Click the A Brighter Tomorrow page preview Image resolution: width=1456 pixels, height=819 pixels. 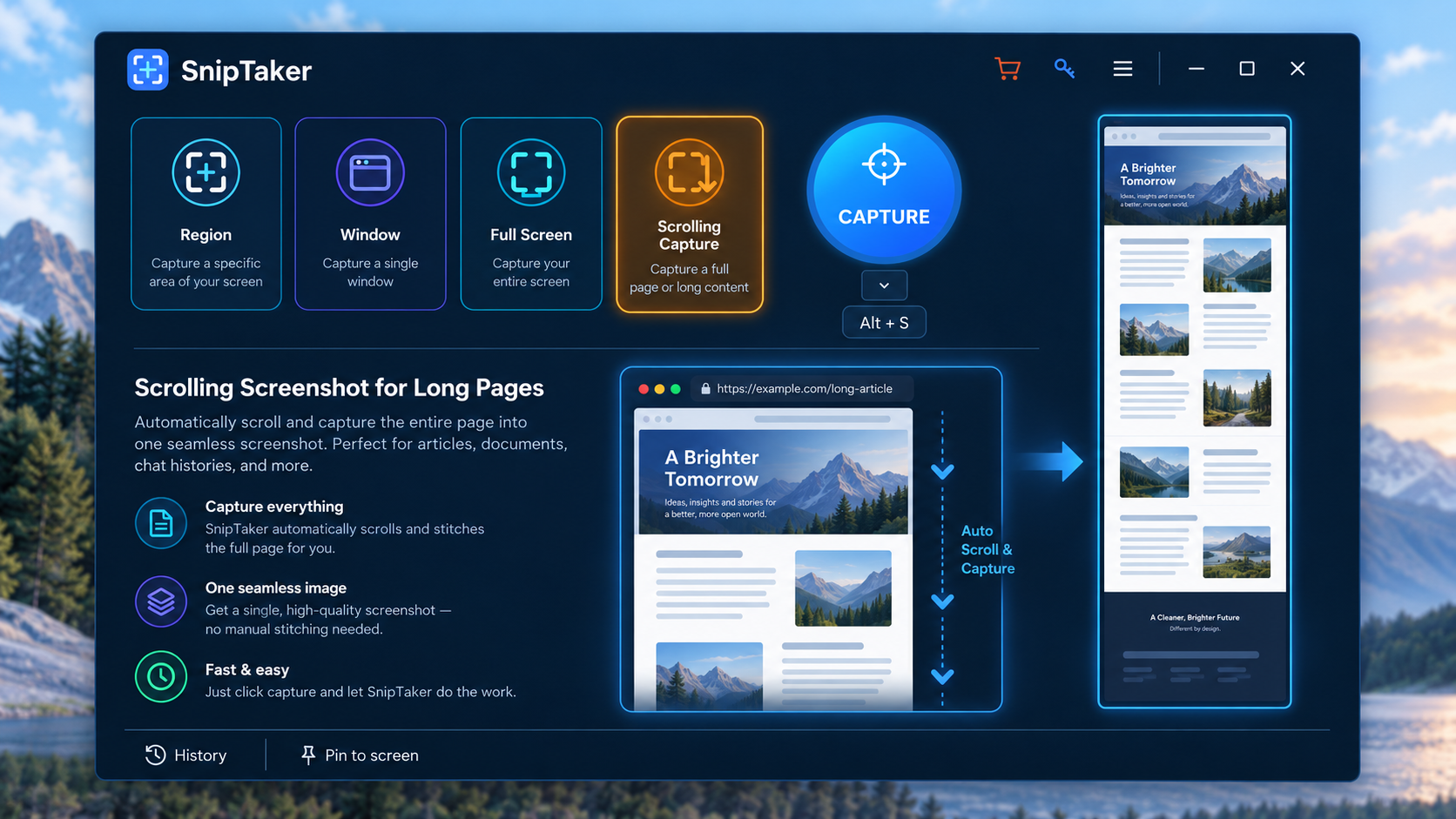773,559
